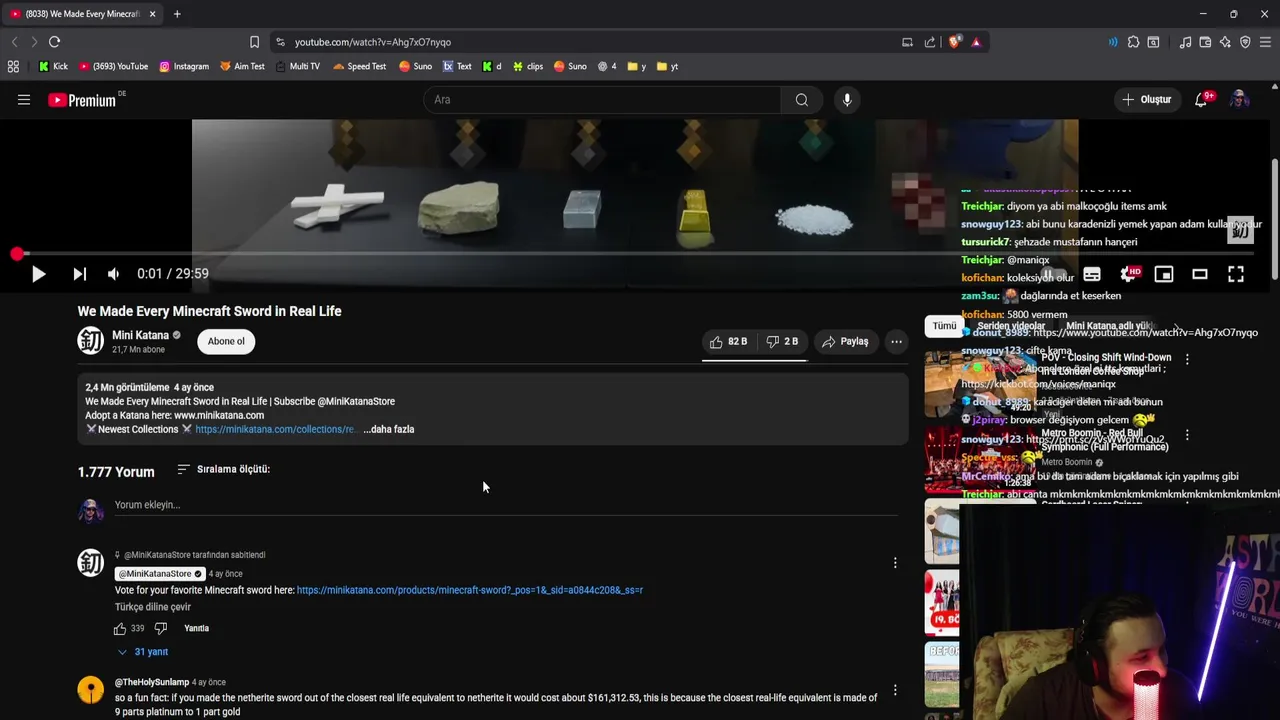Open Brave wallet icon
The height and width of the screenshot is (720, 1280).
[1205, 42]
